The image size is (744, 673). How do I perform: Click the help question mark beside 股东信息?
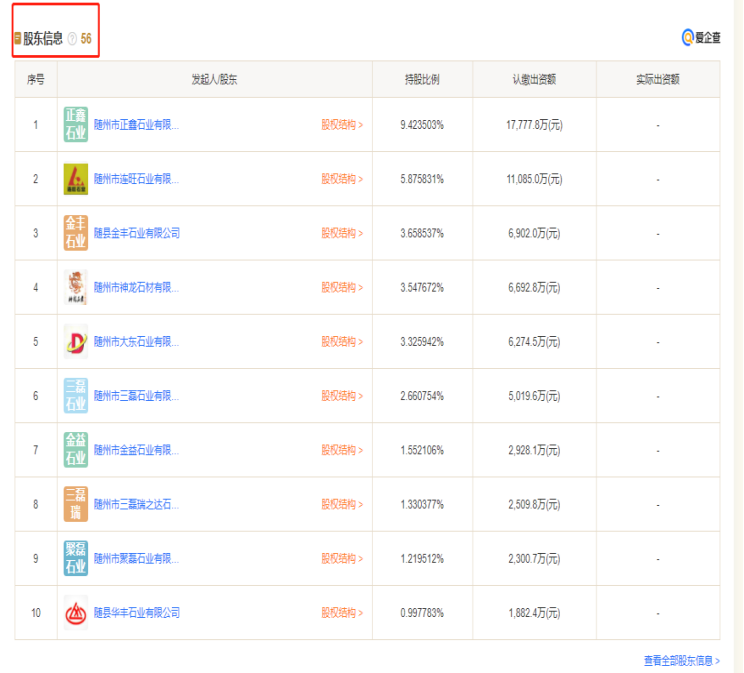(72, 39)
